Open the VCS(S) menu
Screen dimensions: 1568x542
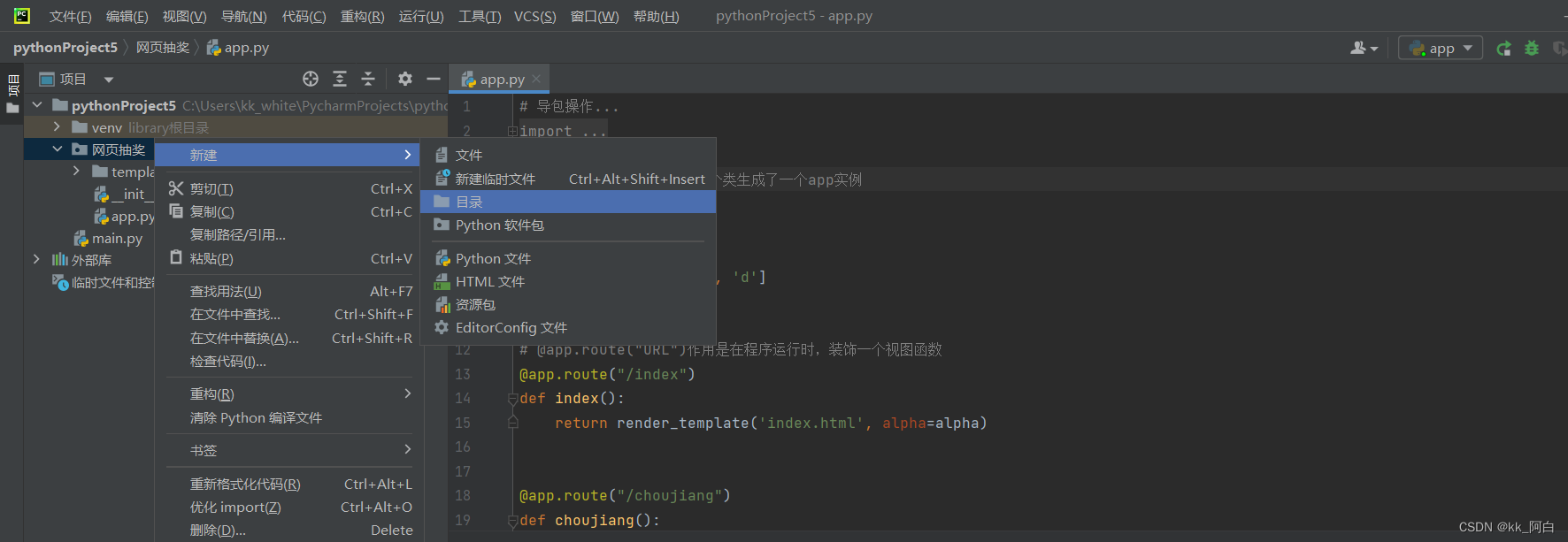tap(535, 16)
